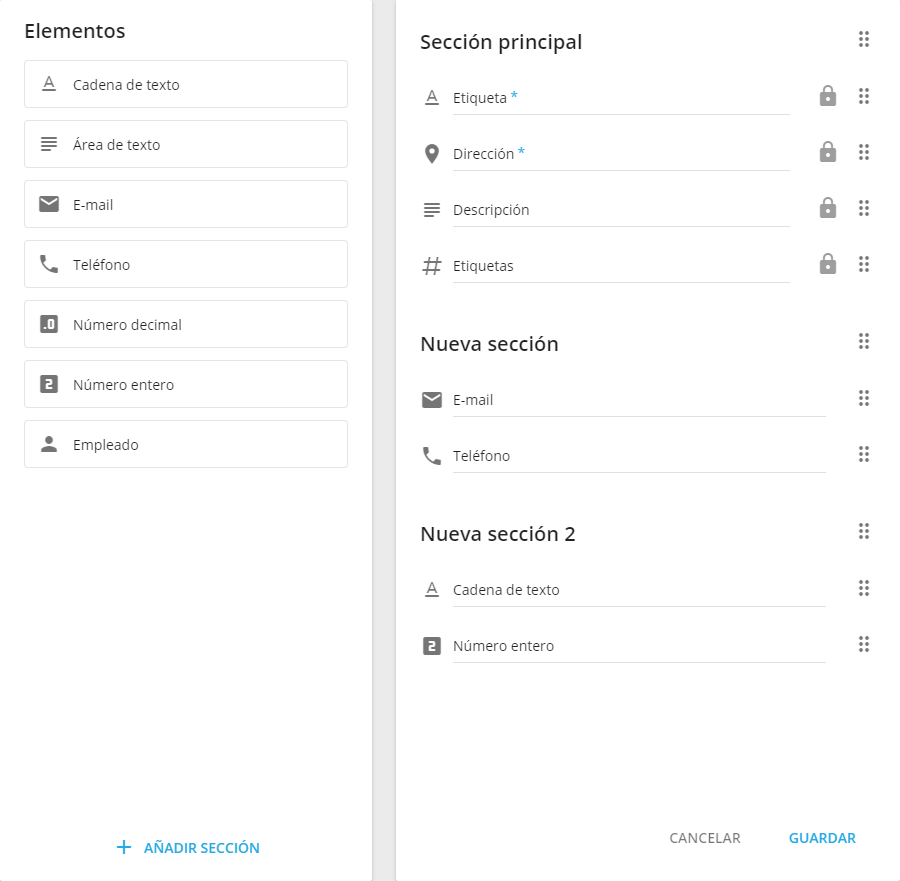Click the plus icon for Añadir sección
Image resolution: width=900 pixels, height=881 pixels.
point(124,848)
